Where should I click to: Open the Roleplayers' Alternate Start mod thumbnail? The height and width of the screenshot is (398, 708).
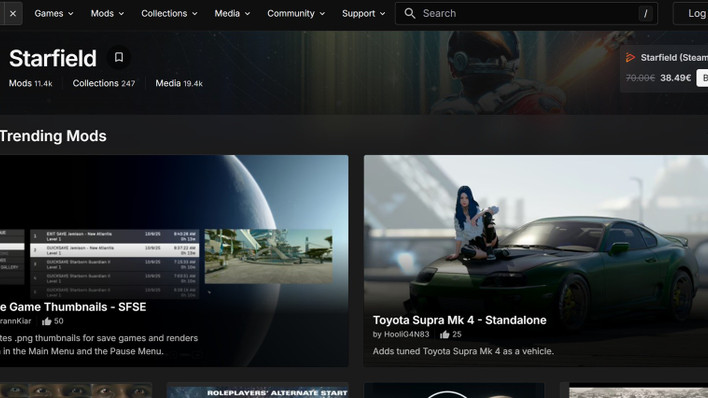coord(257,391)
